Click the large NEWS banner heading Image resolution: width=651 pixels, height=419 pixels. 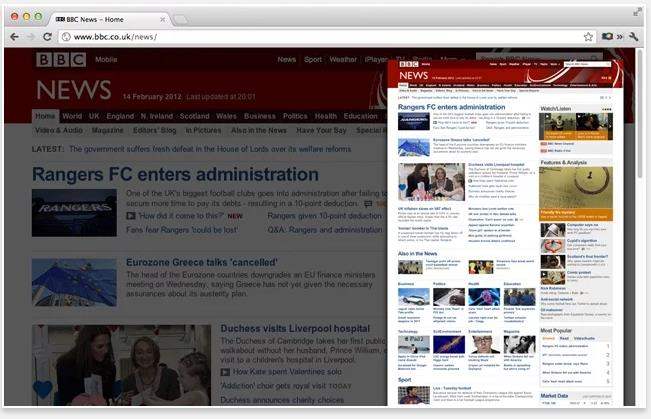pos(74,90)
